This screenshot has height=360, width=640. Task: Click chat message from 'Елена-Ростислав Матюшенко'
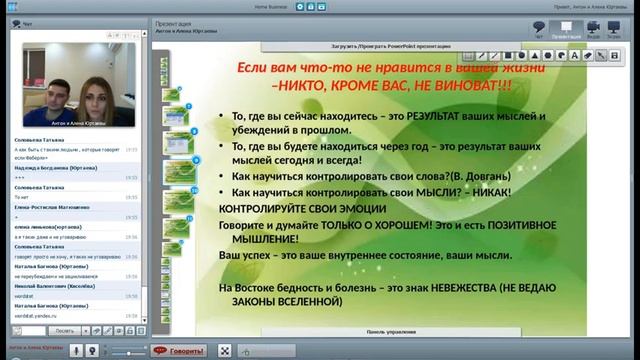[76, 212]
